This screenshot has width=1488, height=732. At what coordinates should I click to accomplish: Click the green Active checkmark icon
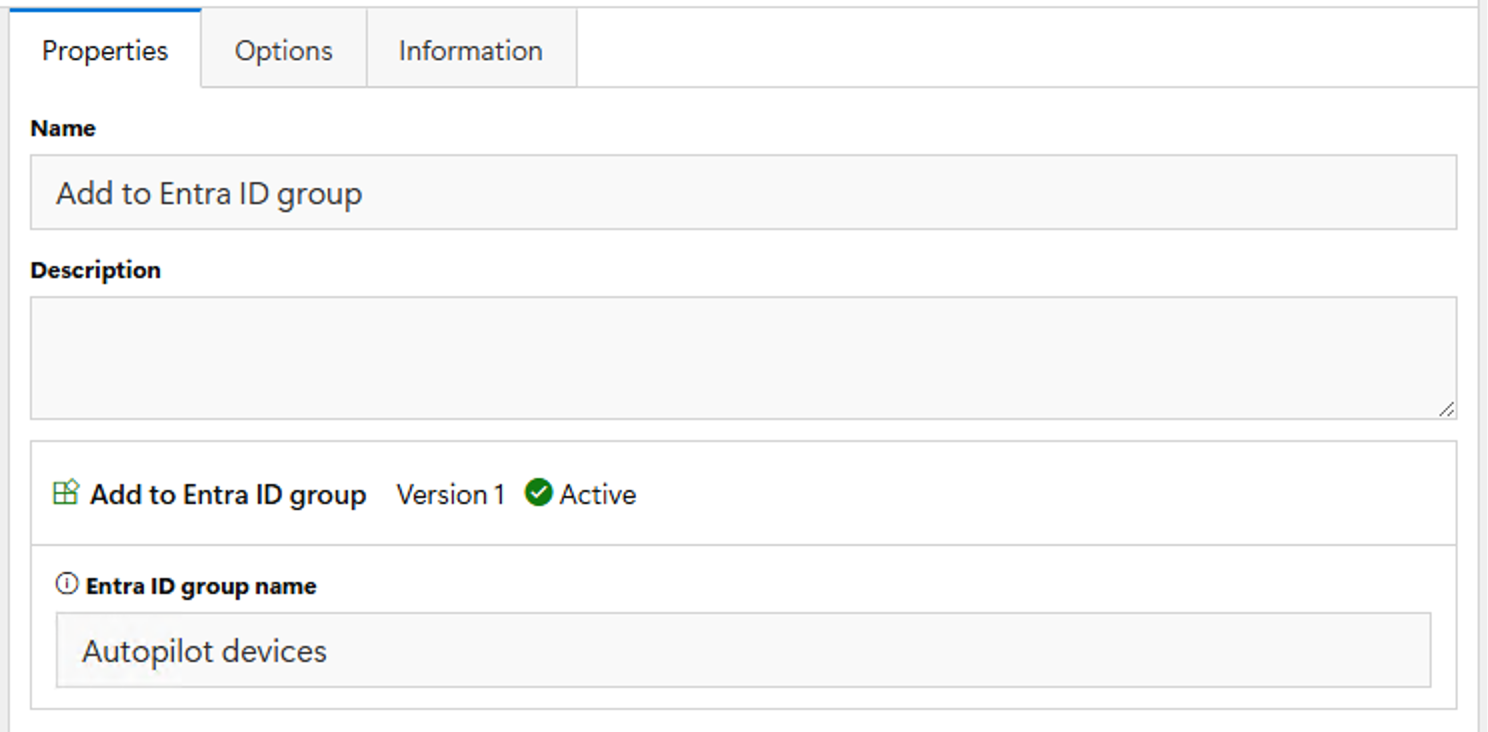pos(538,493)
